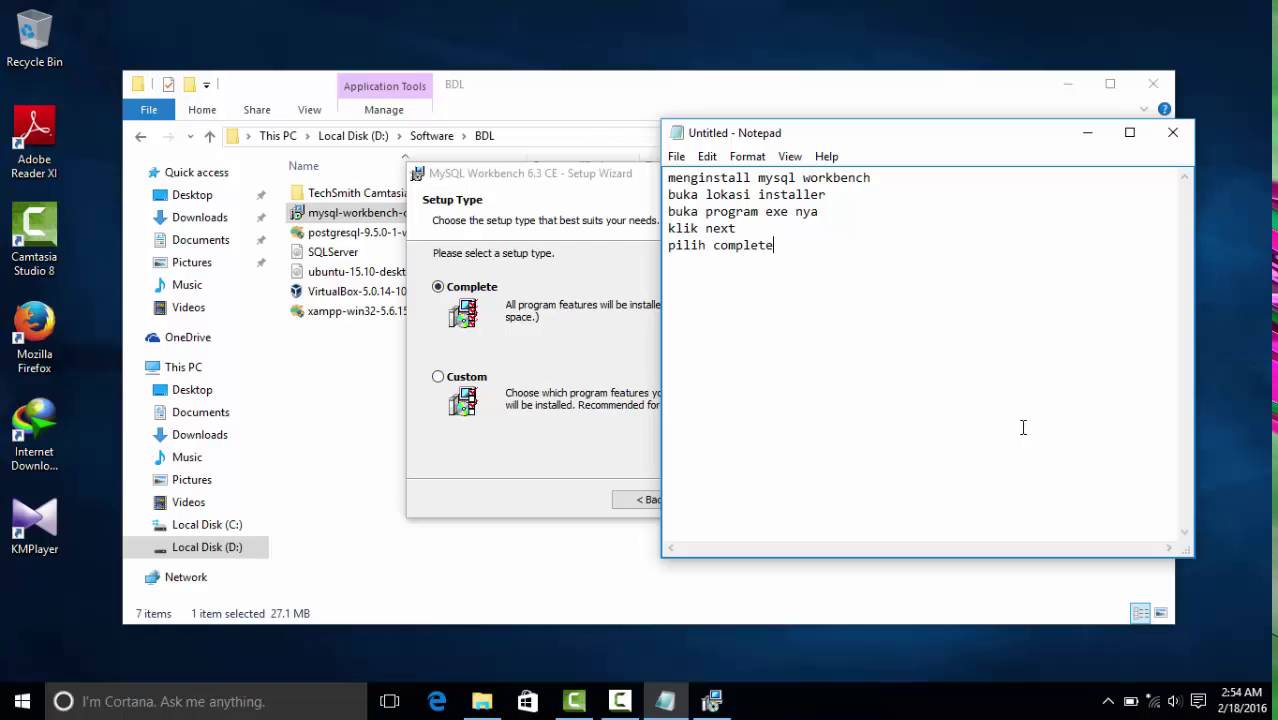This screenshot has width=1278, height=720.
Task: Switch to Explorer View ribbon tab
Action: [309, 110]
